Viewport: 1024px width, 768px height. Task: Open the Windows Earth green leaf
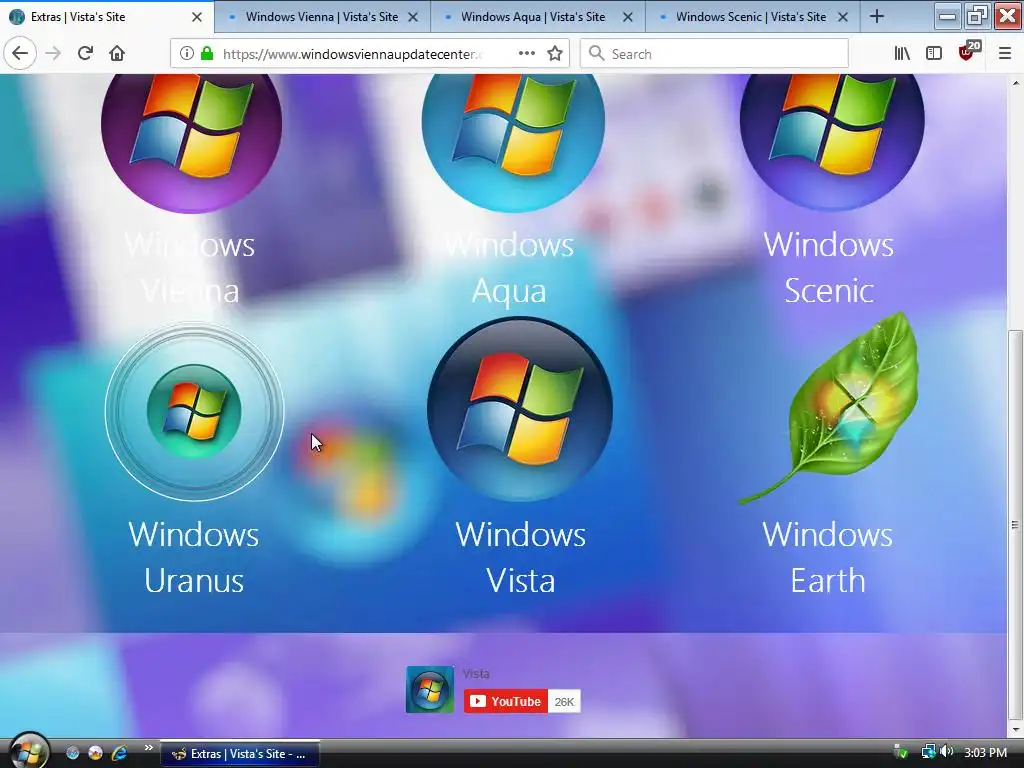click(x=829, y=409)
